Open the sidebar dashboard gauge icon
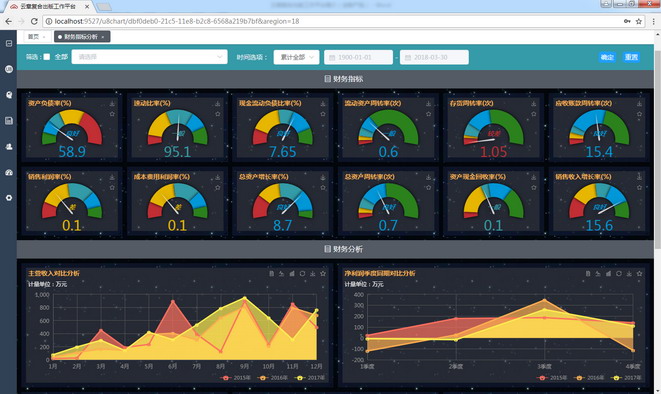This screenshot has height=394, width=661. (x=9, y=172)
